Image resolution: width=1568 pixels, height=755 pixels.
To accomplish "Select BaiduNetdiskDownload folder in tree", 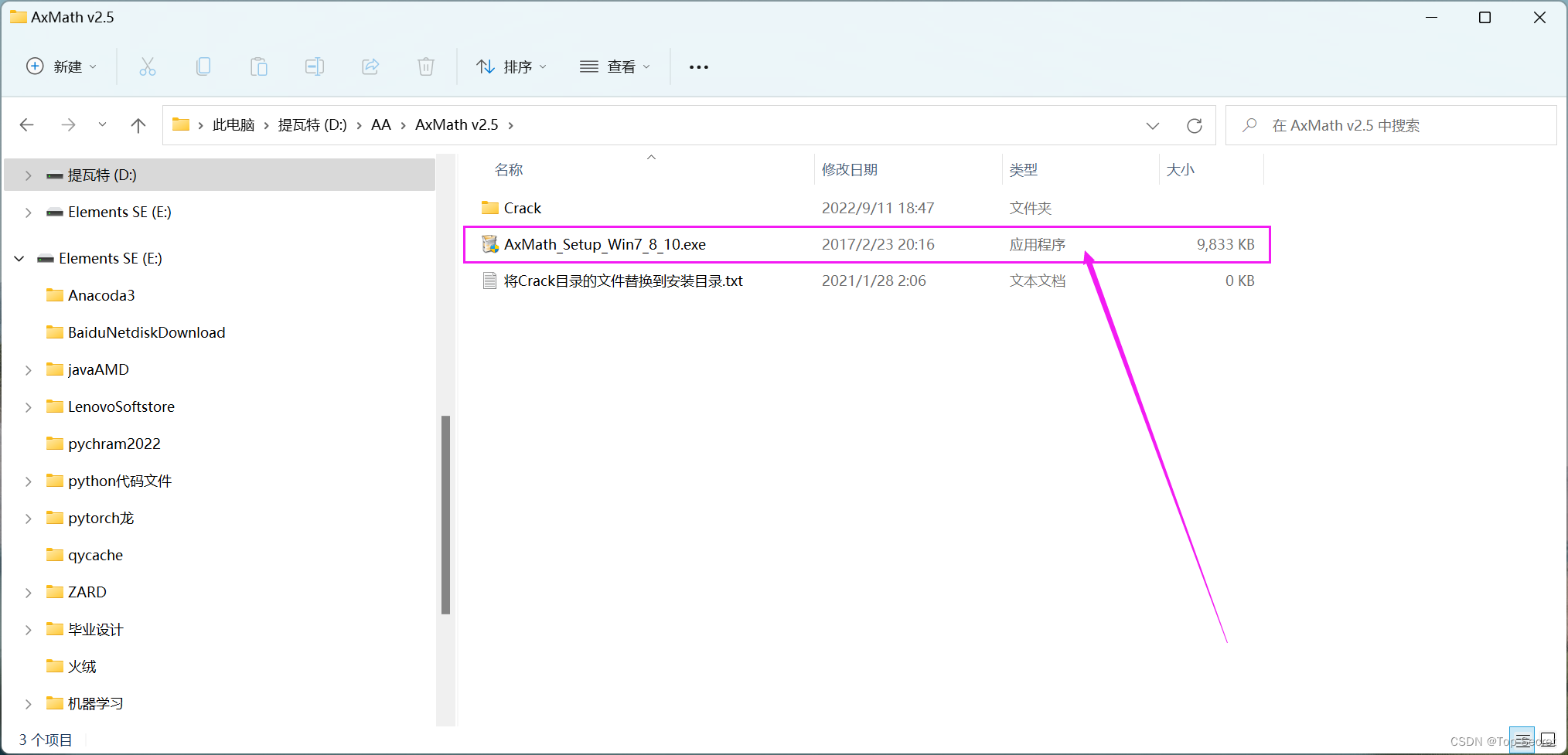I will 146,332.
